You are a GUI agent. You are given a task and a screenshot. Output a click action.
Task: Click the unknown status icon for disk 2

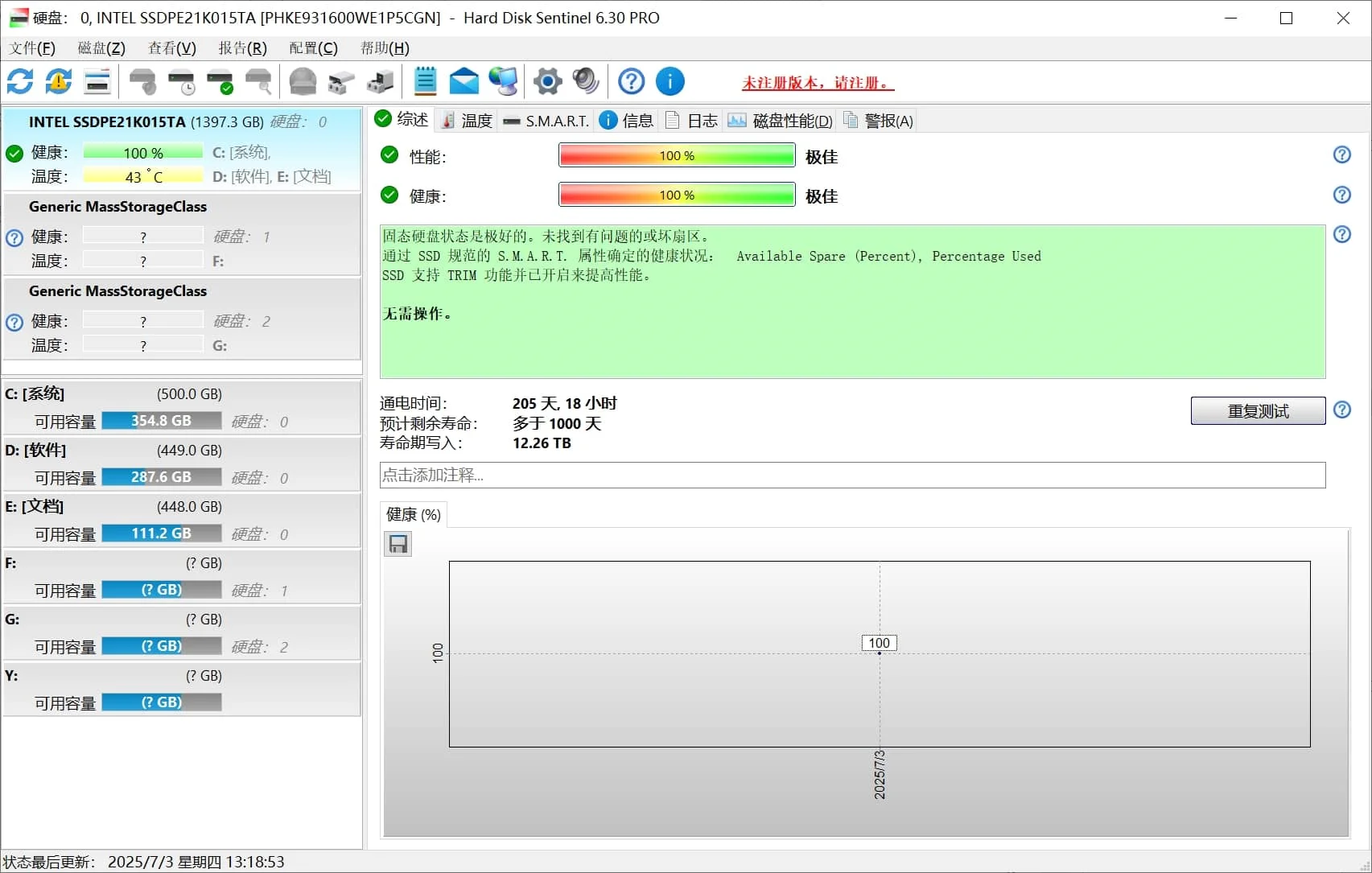pyautogui.click(x=14, y=323)
